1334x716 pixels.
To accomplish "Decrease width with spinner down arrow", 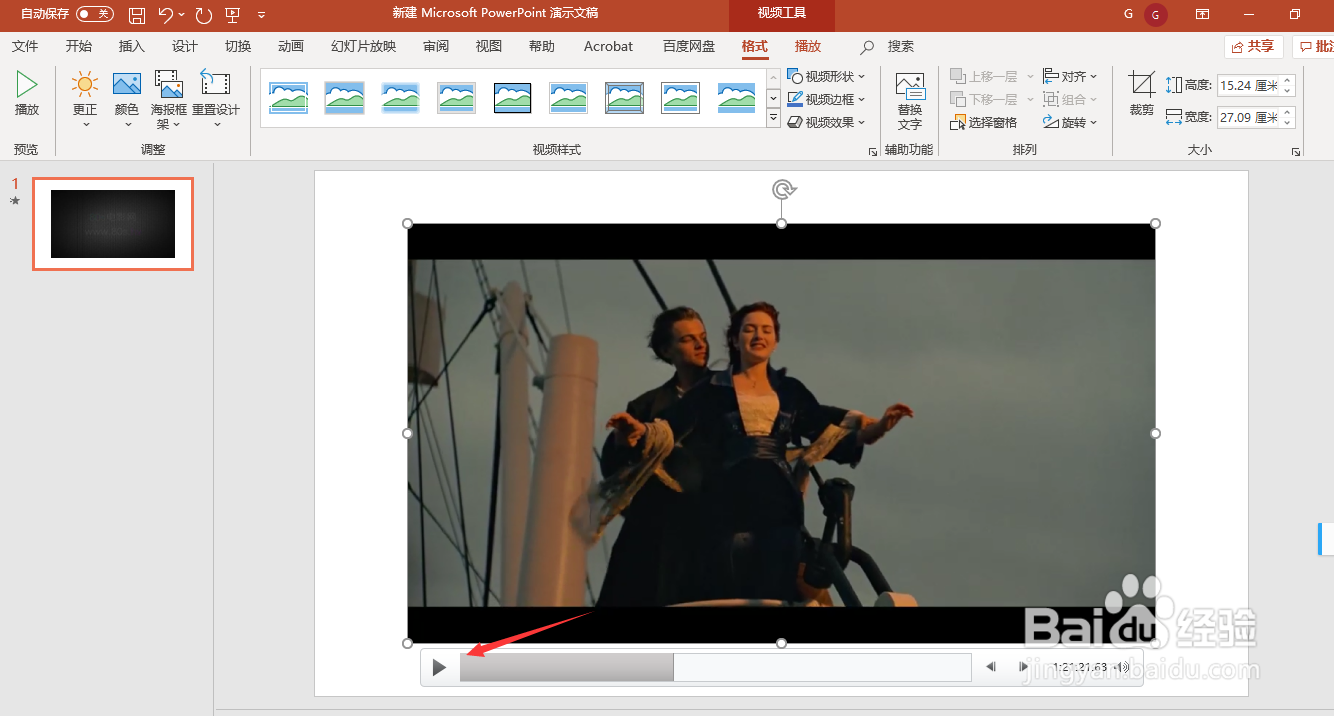I will click(1288, 123).
